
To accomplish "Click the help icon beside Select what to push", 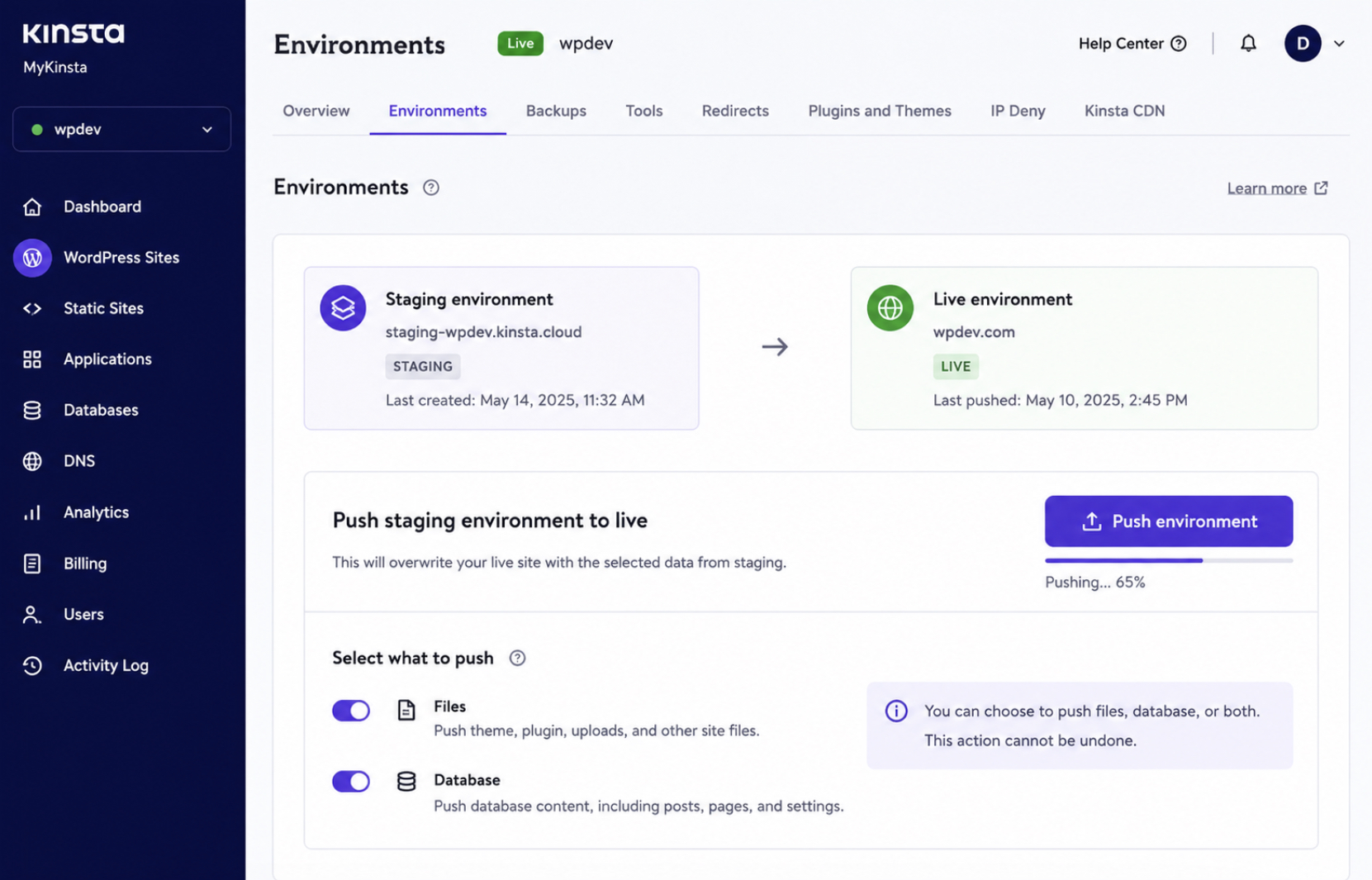I will (x=517, y=658).
